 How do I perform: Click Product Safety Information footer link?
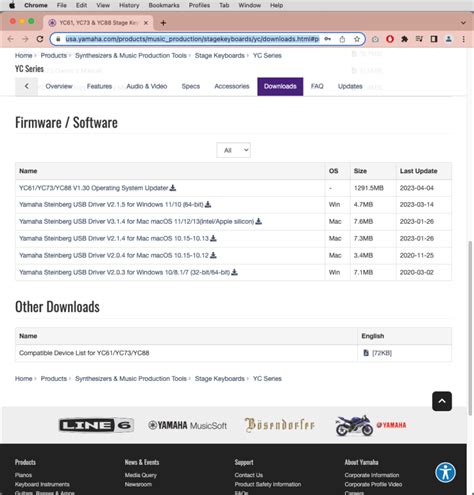(268, 484)
